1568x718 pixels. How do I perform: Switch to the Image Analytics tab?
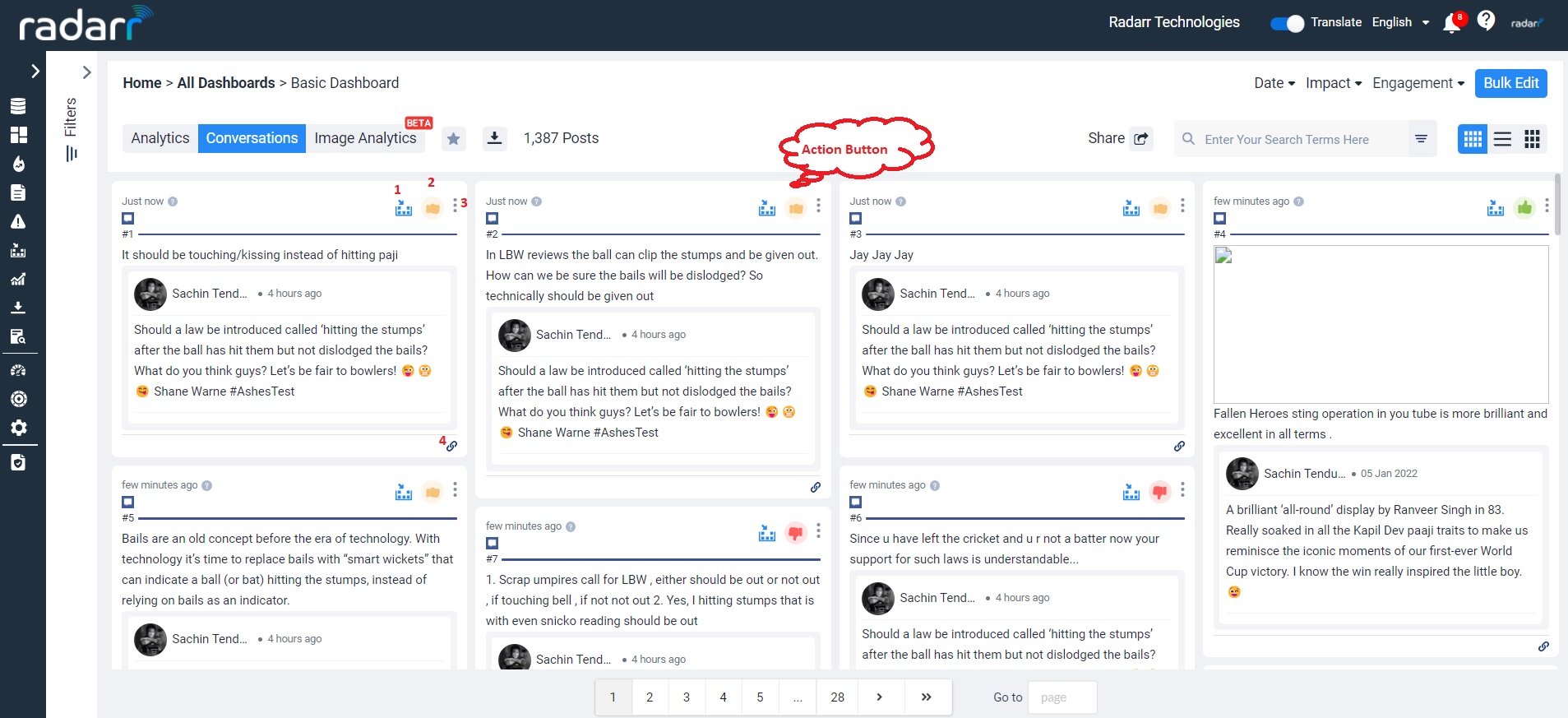point(365,138)
